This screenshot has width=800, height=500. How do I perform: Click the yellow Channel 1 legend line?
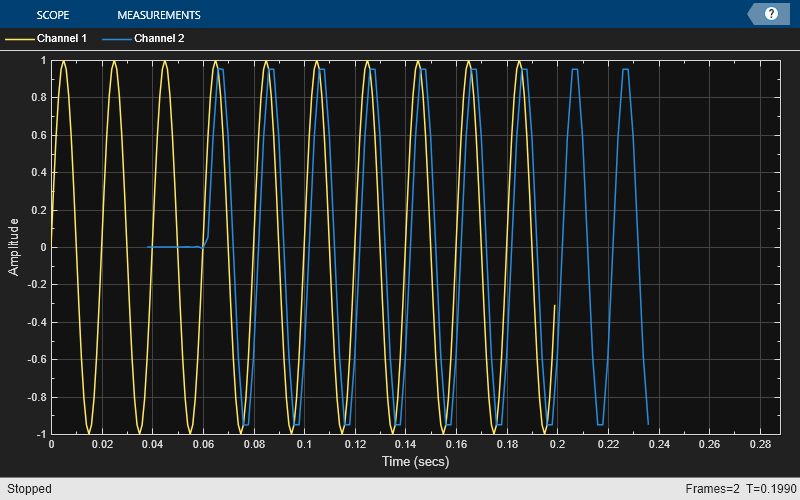[x=20, y=39]
